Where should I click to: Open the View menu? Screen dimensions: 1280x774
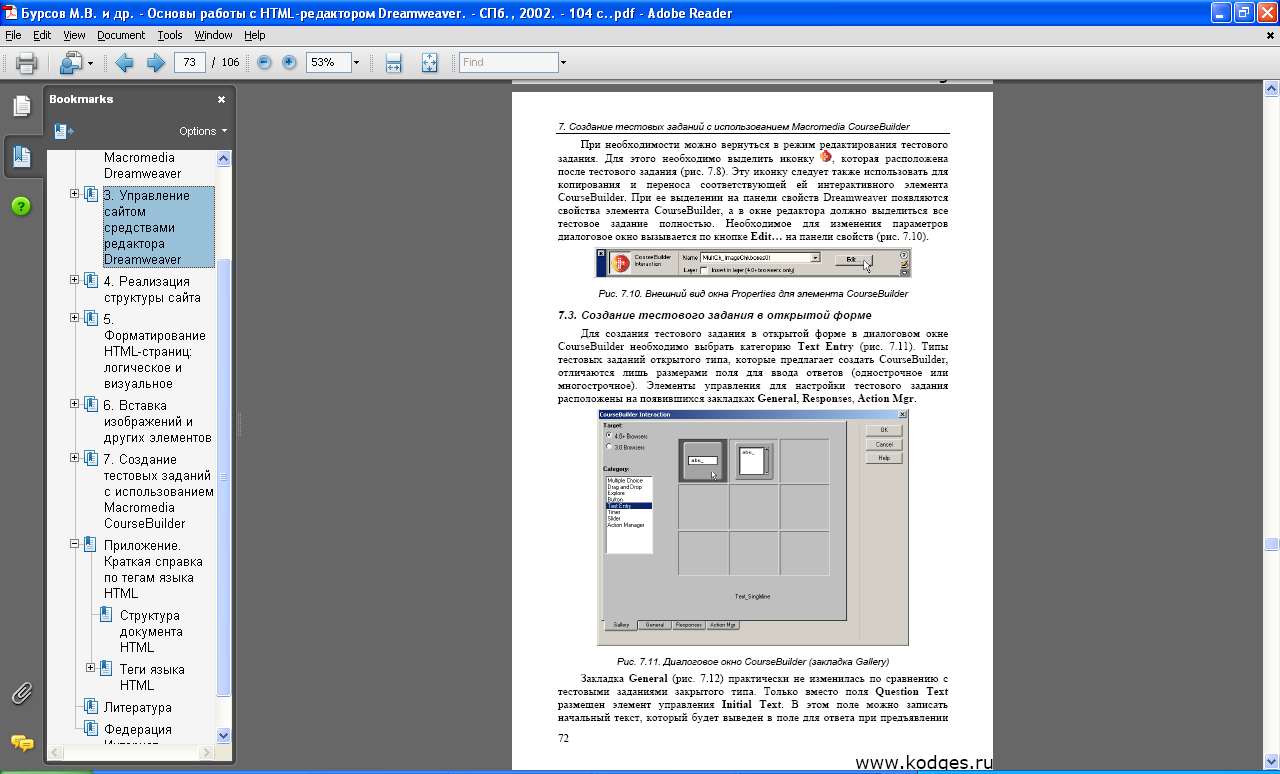[74, 35]
